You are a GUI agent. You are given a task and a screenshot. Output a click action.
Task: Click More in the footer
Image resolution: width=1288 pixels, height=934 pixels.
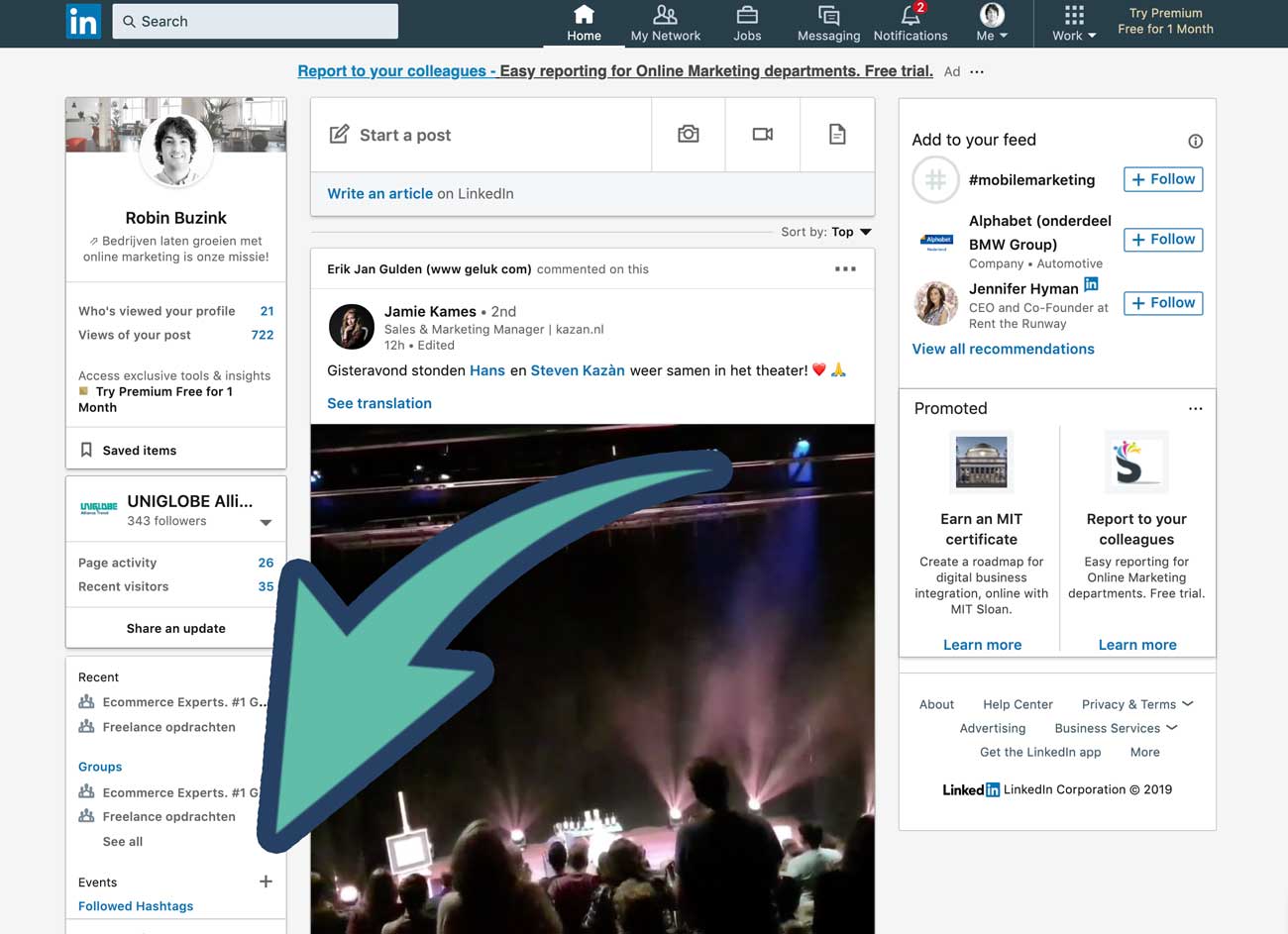click(x=1144, y=752)
